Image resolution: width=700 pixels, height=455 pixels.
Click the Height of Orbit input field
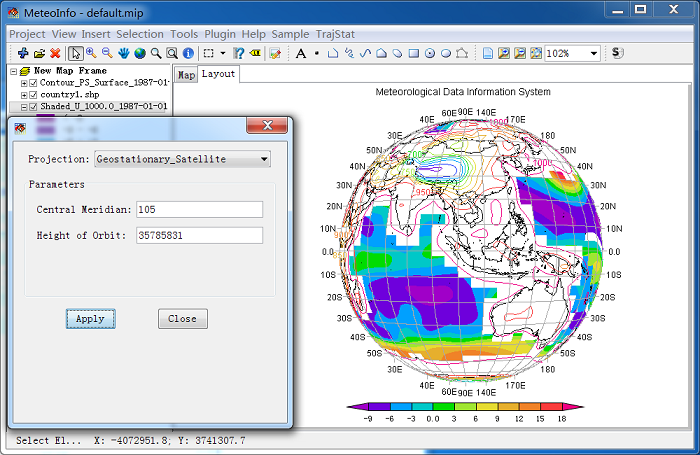click(200, 235)
